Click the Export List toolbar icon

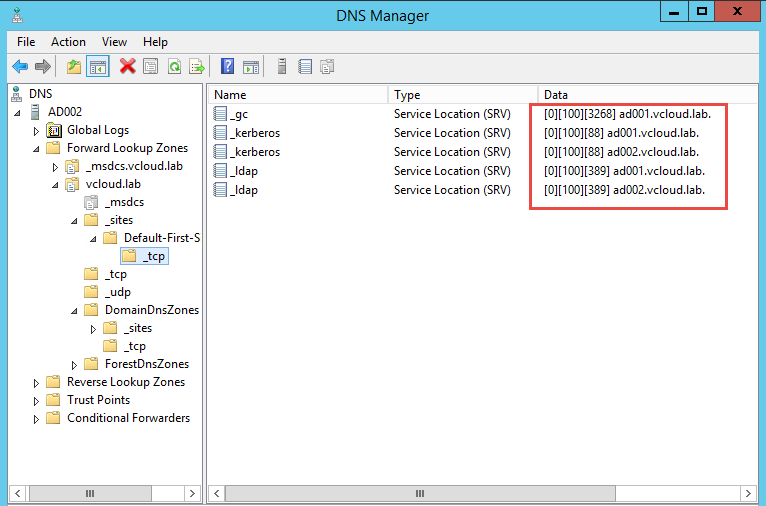[x=197, y=66]
